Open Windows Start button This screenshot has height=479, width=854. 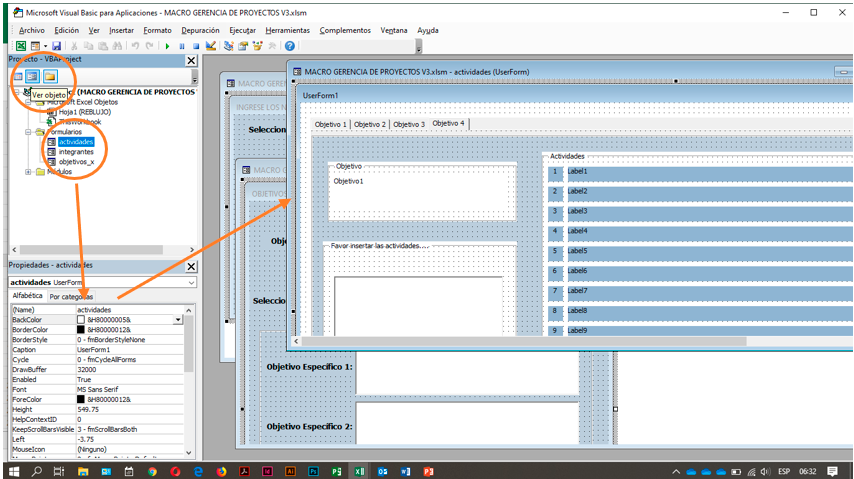(14, 471)
